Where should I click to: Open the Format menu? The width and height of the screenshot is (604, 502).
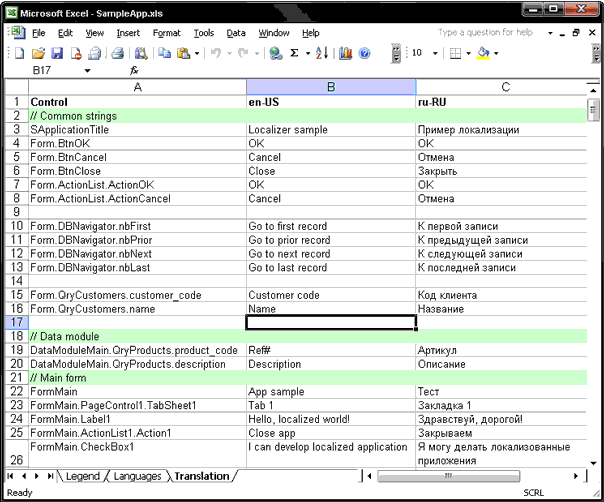166,33
